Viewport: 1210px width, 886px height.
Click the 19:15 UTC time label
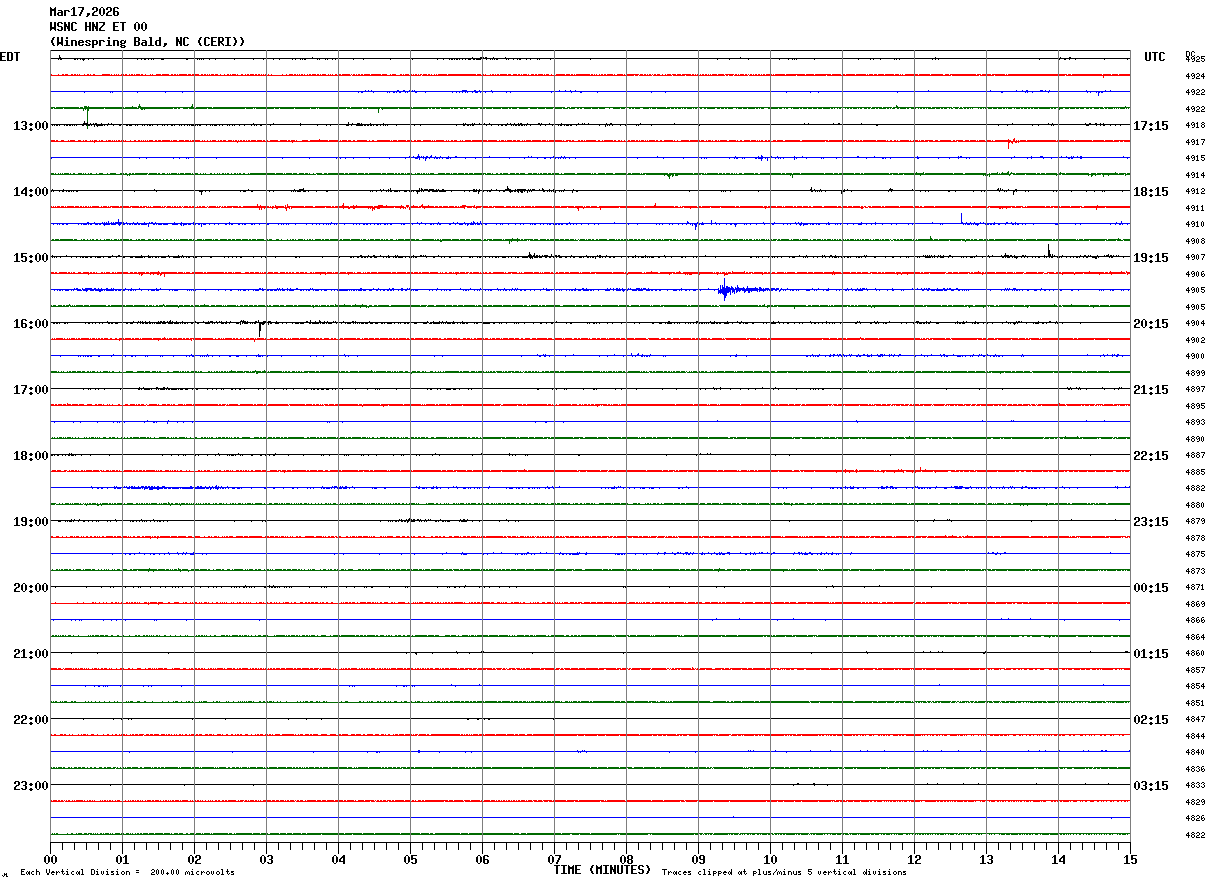(x=1151, y=258)
